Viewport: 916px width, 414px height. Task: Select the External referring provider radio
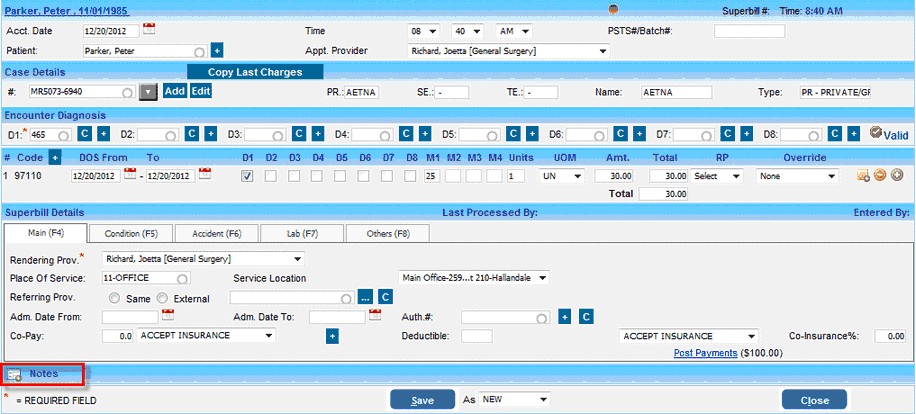pyautogui.click(x=161, y=297)
